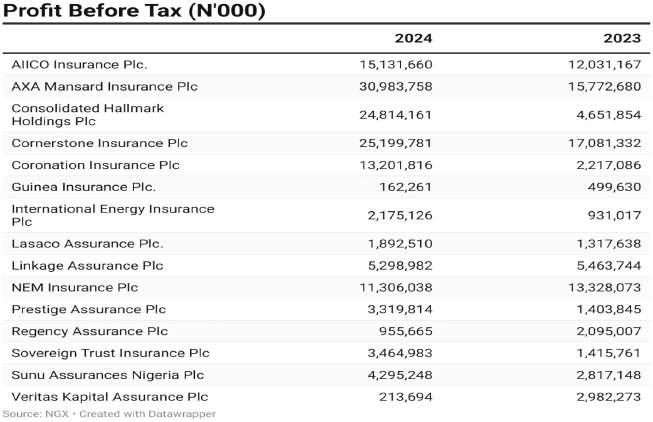
Task: Select AXA Mansard Insurance Plc row label
Action: pyautogui.click(x=105, y=87)
